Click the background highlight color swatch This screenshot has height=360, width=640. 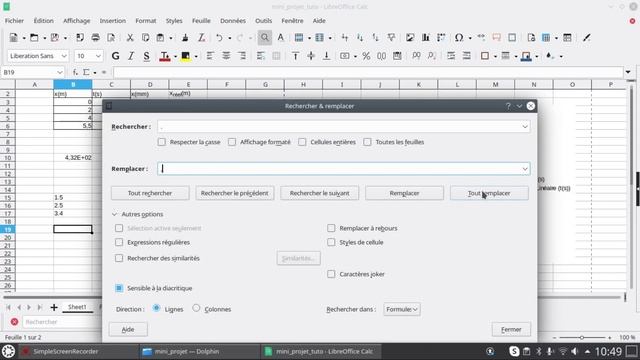pyautogui.click(x=185, y=56)
